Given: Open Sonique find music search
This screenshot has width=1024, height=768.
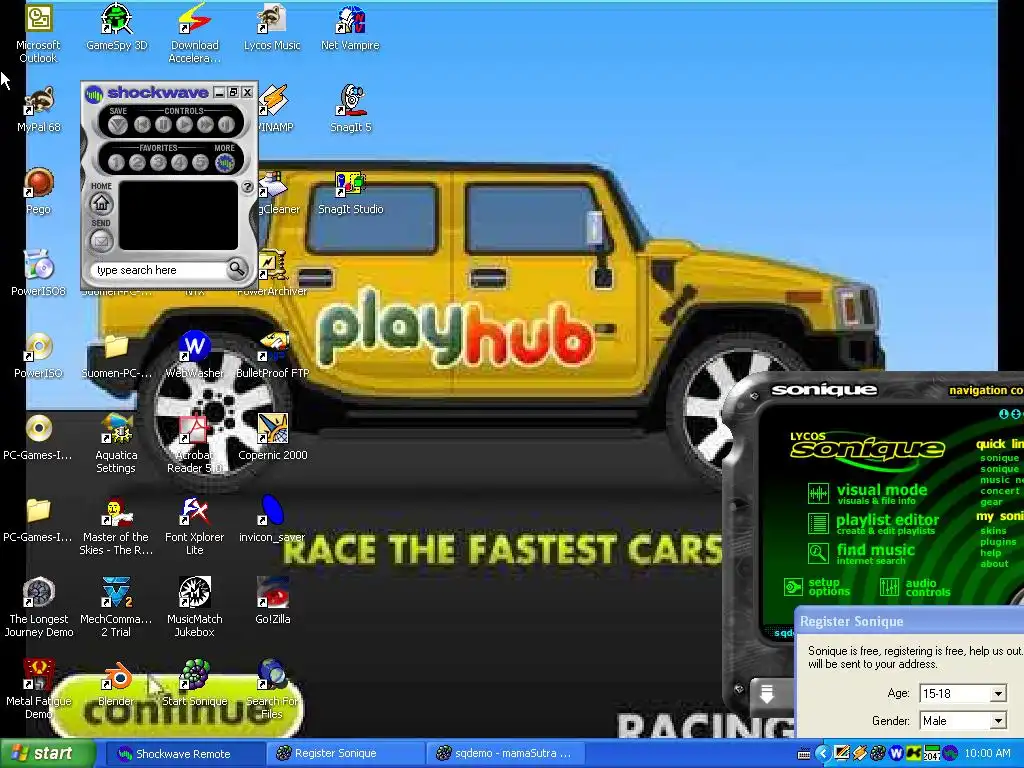Looking at the screenshot, I should coord(876,554).
